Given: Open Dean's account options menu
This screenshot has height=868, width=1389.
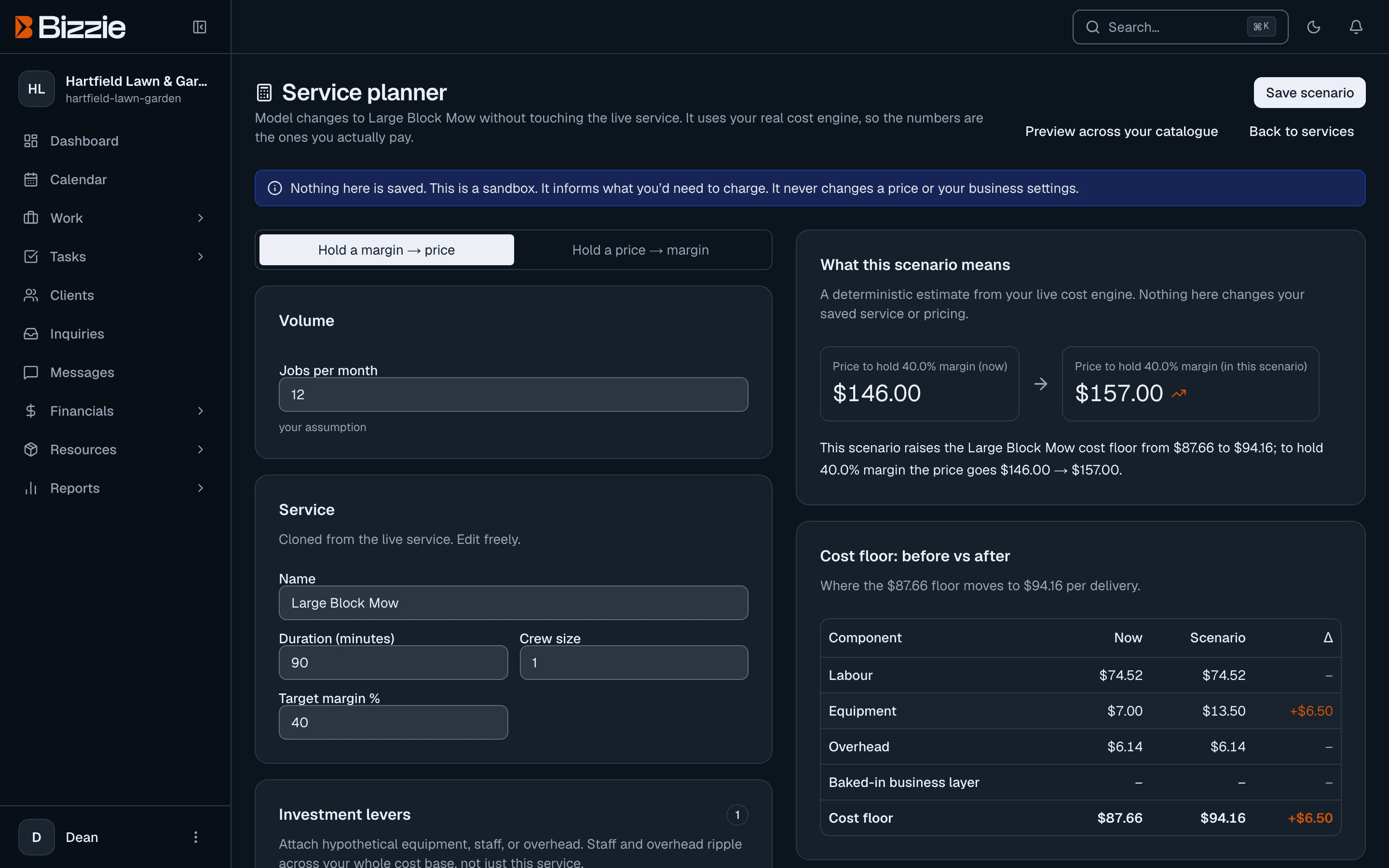Looking at the screenshot, I should point(196,837).
